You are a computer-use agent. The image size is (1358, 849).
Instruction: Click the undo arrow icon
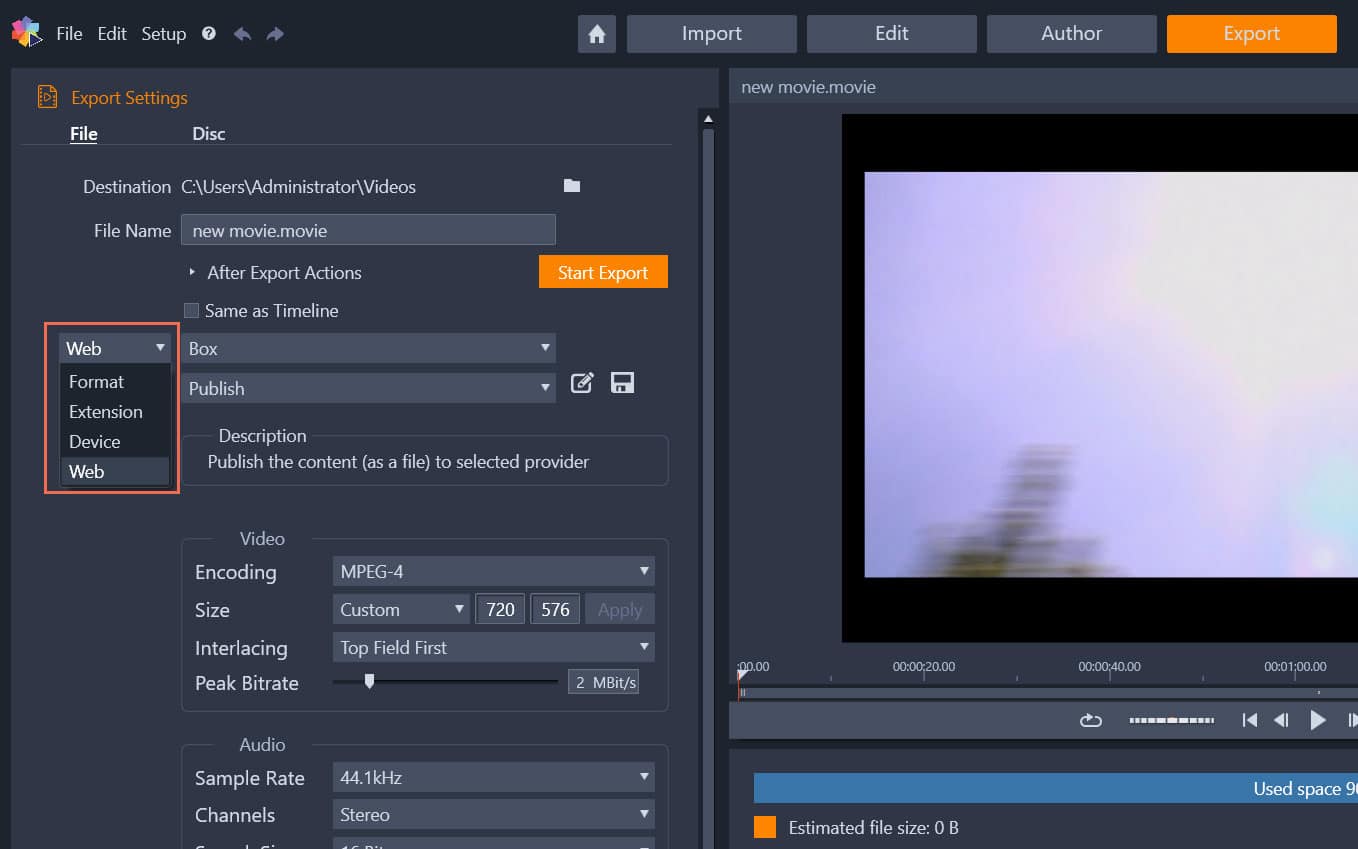(x=242, y=33)
